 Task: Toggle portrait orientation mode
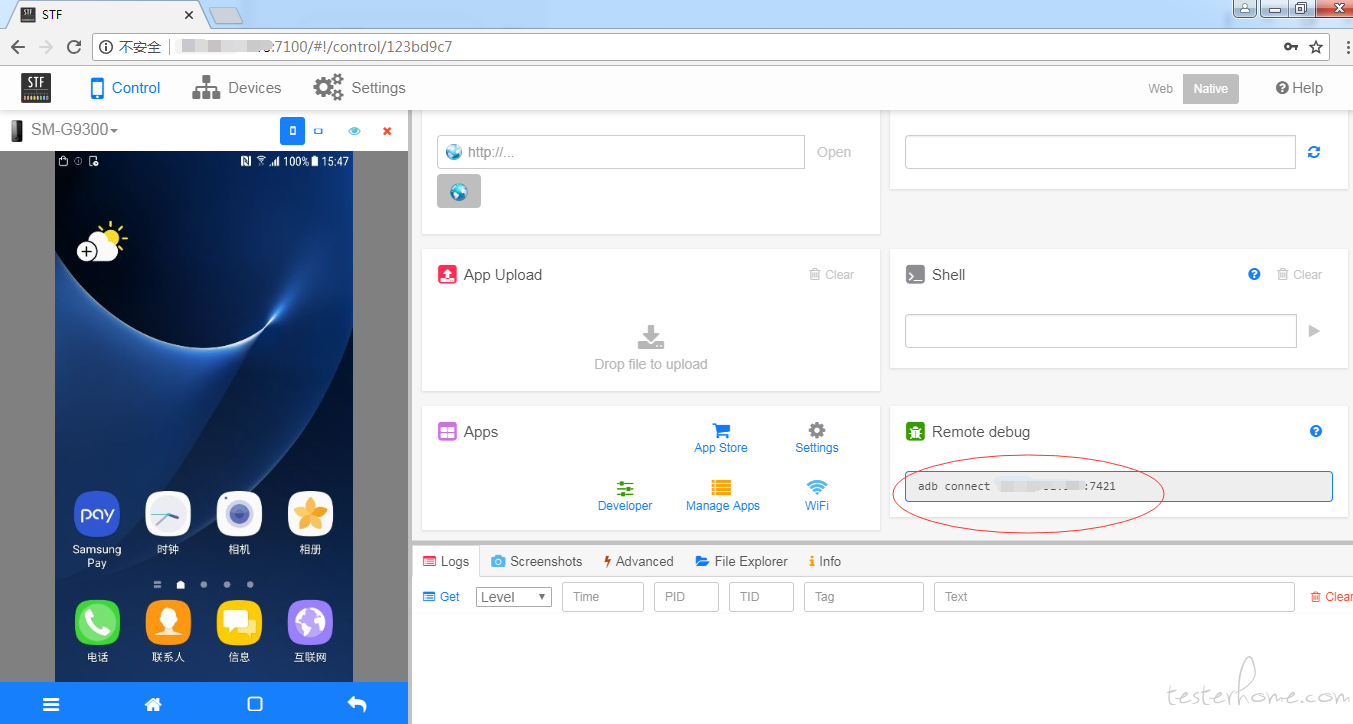coord(292,131)
